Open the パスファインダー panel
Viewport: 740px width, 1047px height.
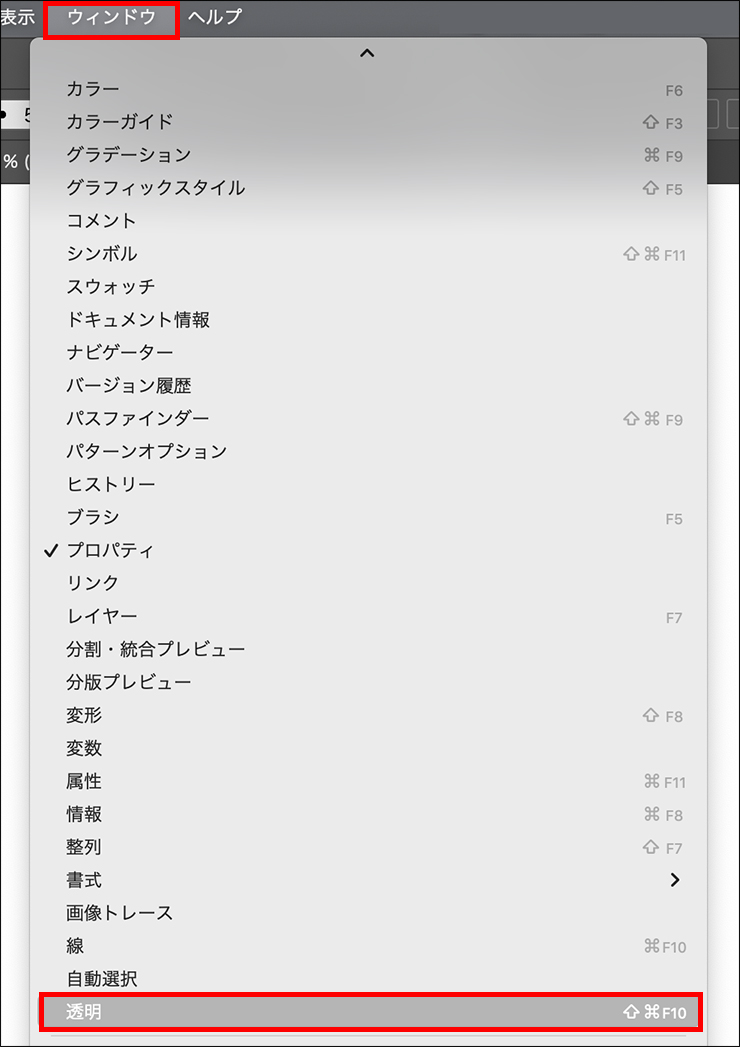pyautogui.click(x=138, y=418)
